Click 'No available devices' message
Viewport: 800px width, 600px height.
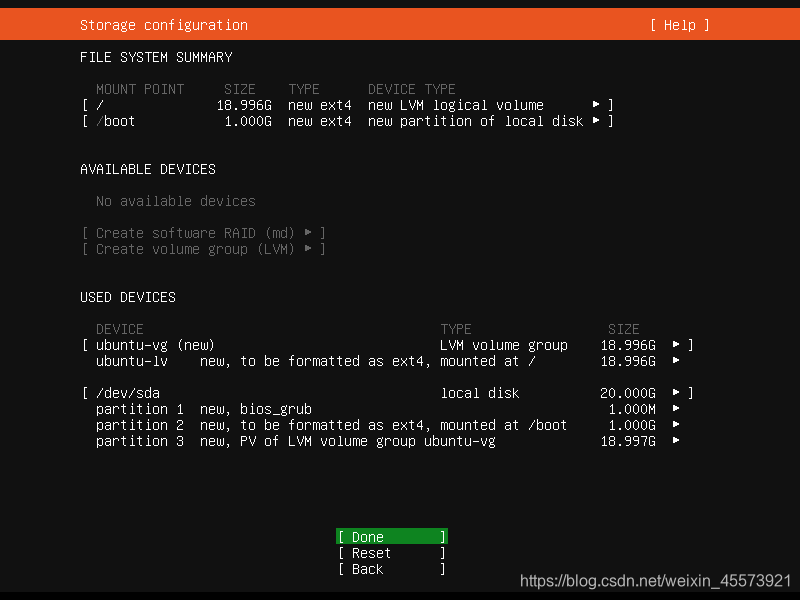click(176, 201)
